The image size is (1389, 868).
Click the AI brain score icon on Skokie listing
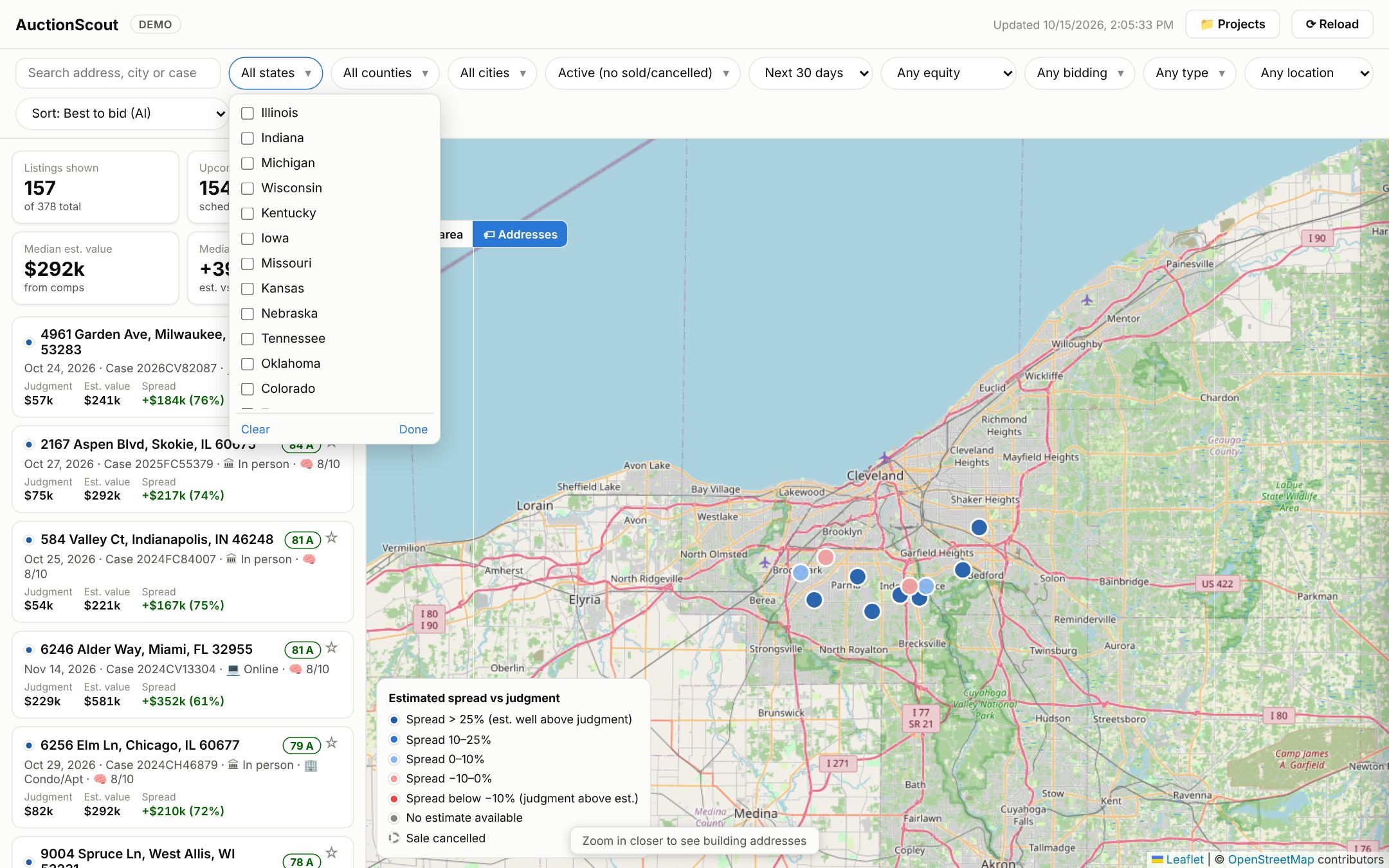(306, 464)
